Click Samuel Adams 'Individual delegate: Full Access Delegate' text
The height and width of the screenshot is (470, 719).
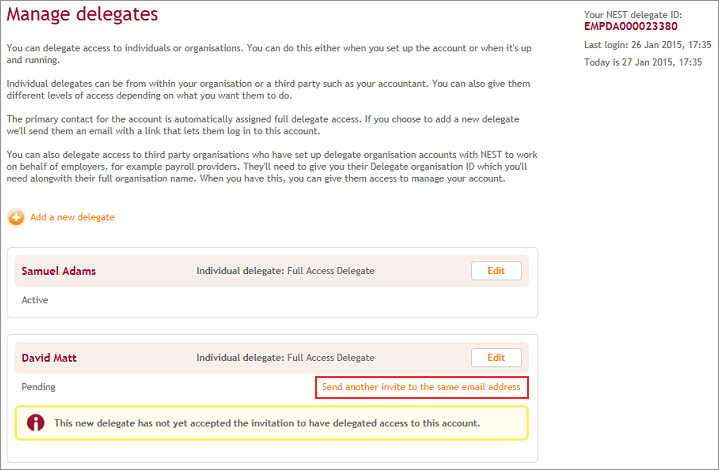(285, 271)
